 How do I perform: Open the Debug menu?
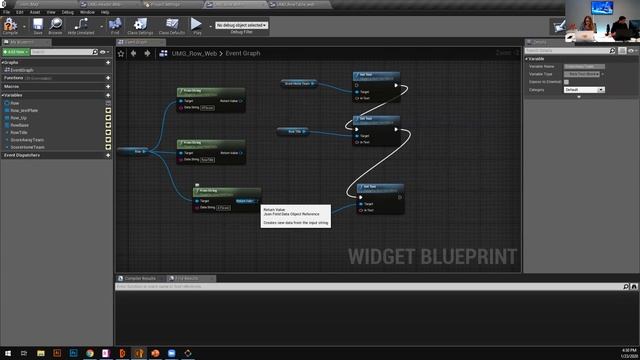point(67,12)
